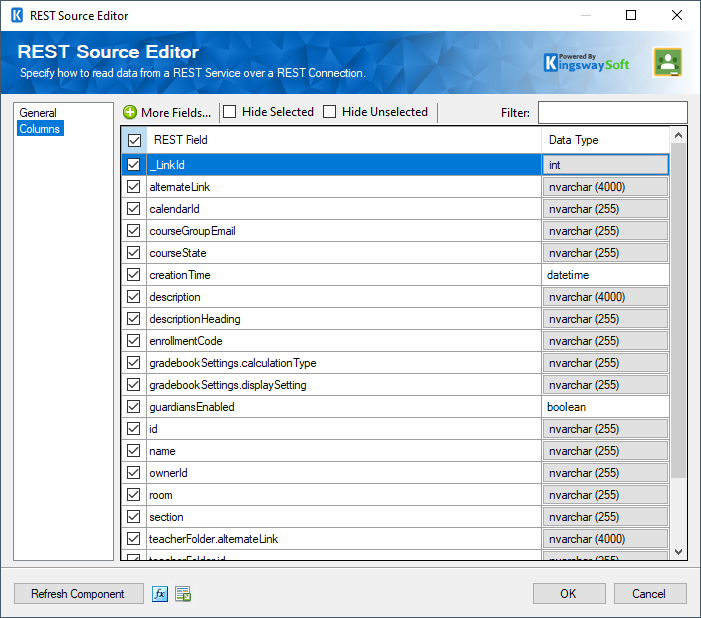Image resolution: width=701 pixels, height=618 pixels.
Task: Click the OK button
Action: (569, 594)
